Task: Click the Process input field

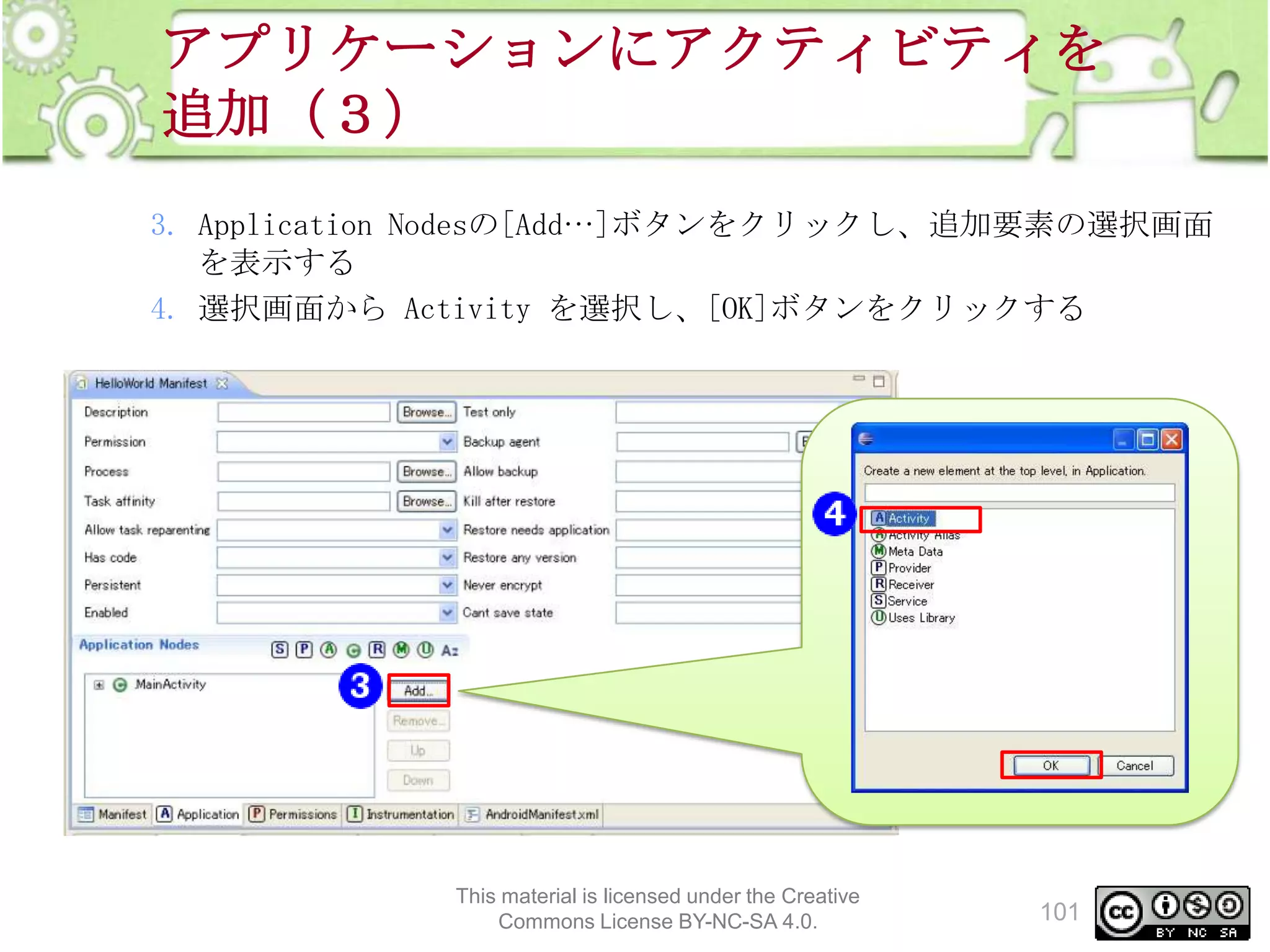Action: tap(304, 472)
